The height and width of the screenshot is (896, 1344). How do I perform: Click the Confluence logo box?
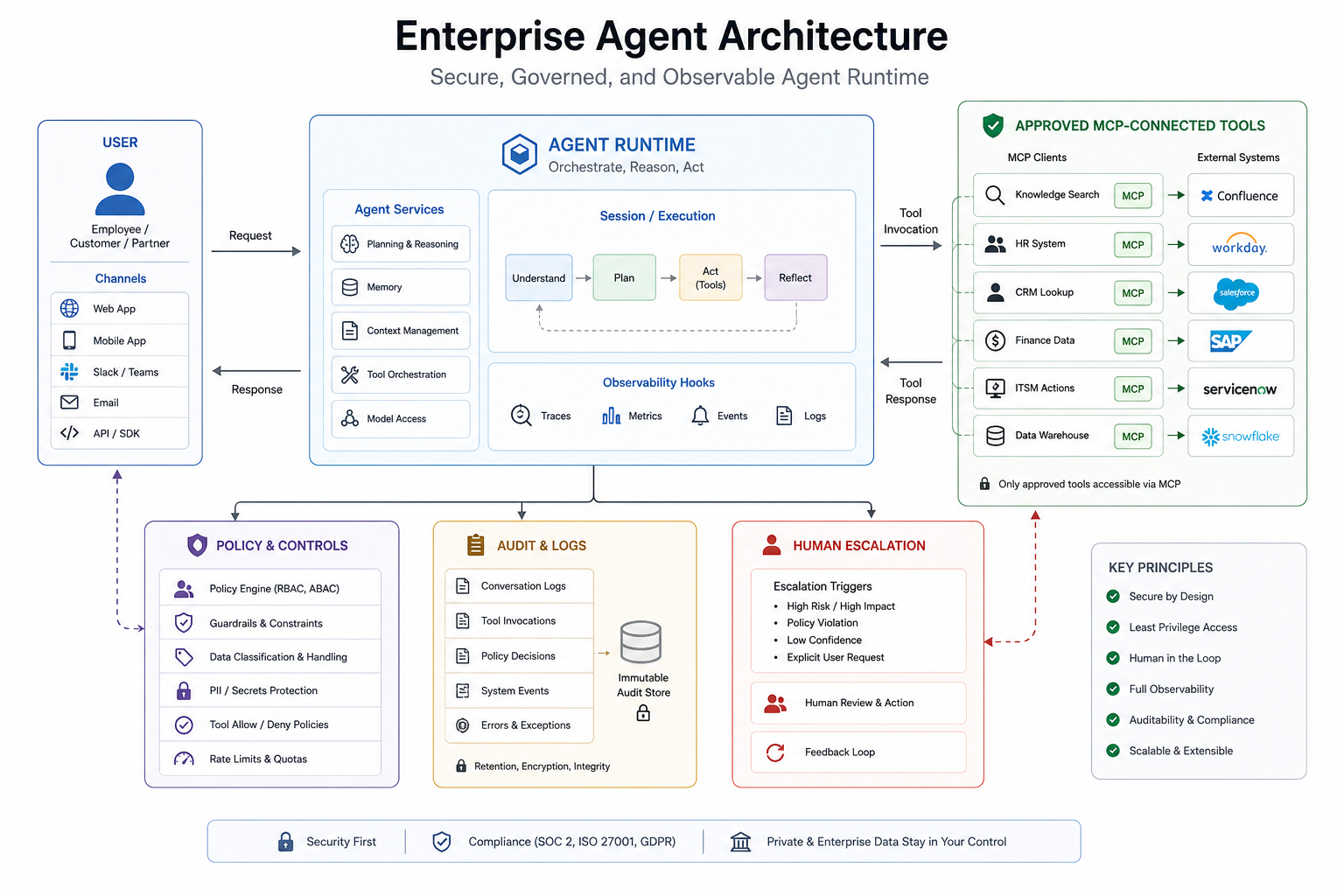click(1241, 196)
